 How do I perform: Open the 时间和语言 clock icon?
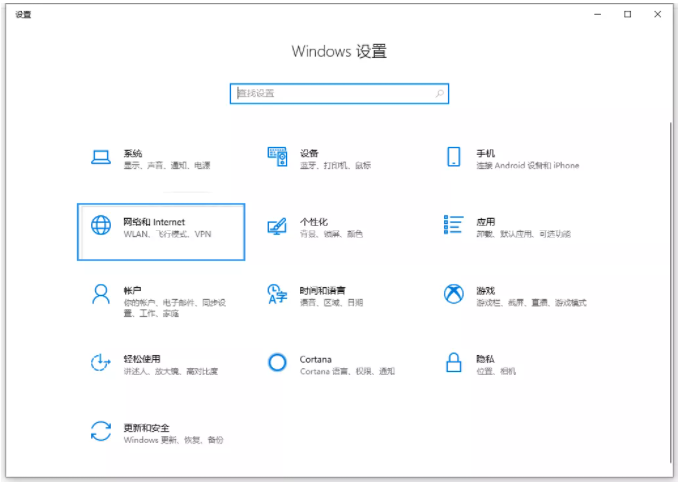tap(277, 294)
